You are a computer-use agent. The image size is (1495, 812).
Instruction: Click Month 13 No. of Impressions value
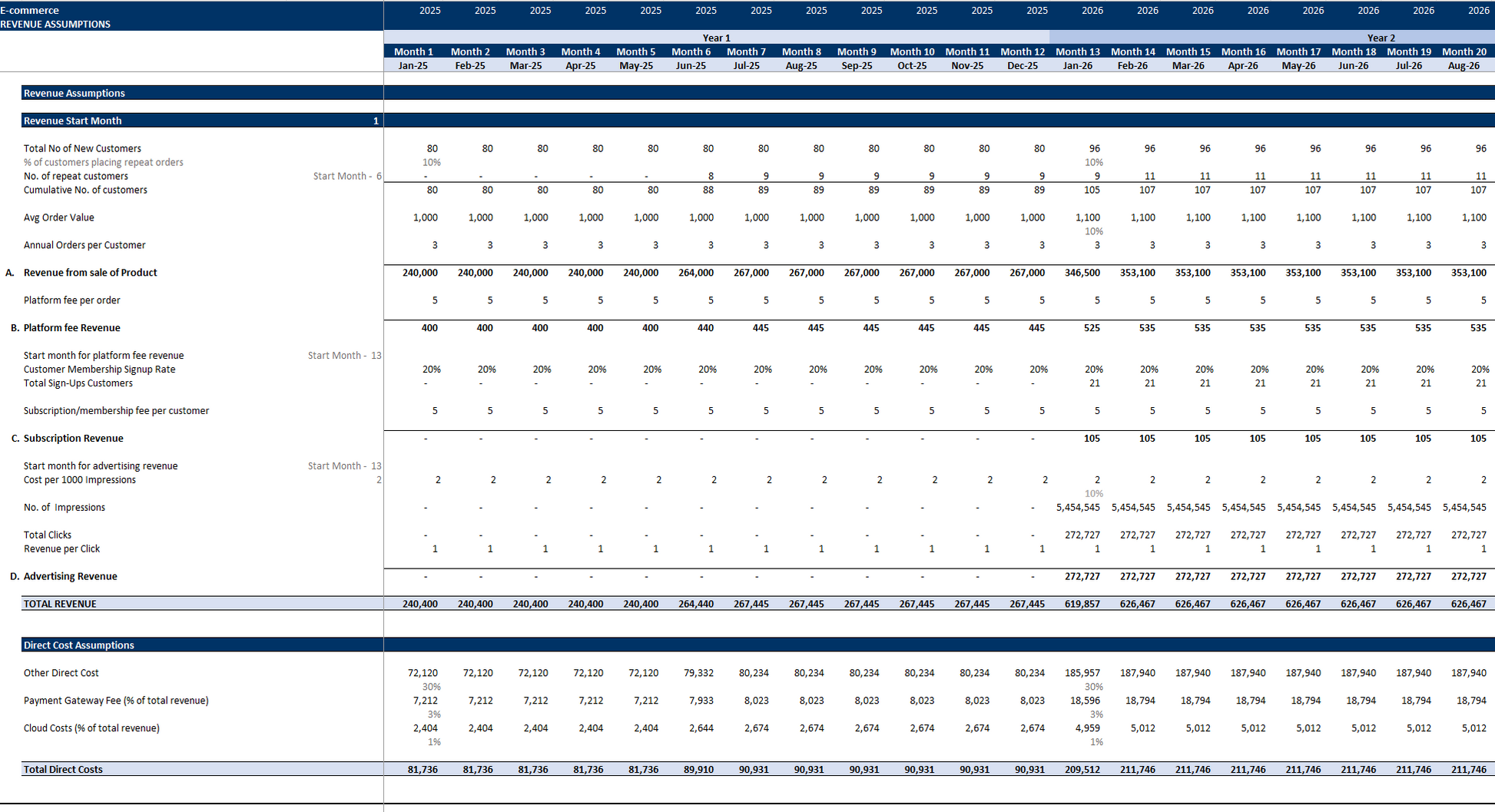[x=1078, y=507]
